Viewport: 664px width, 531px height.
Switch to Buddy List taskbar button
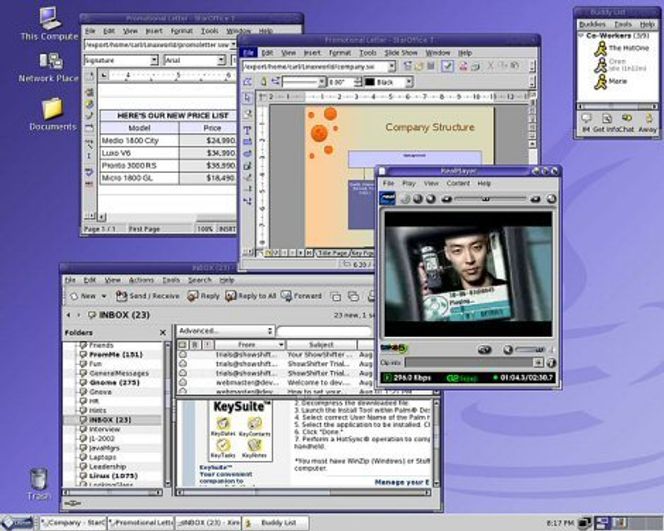[276, 523]
